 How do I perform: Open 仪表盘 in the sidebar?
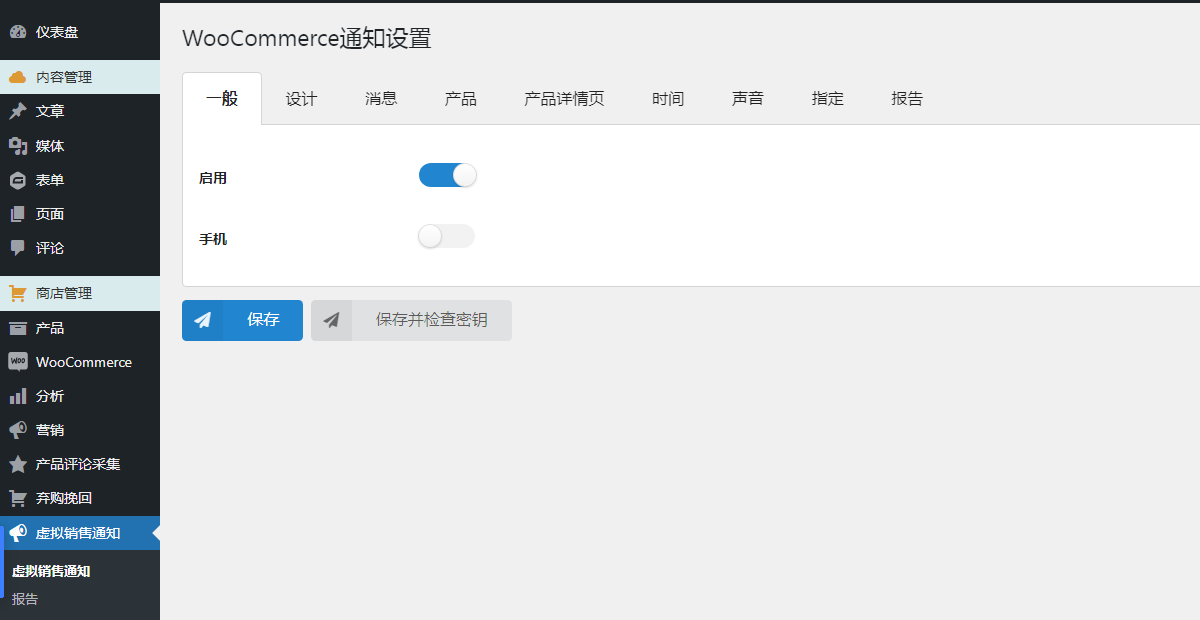[x=80, y=32]
